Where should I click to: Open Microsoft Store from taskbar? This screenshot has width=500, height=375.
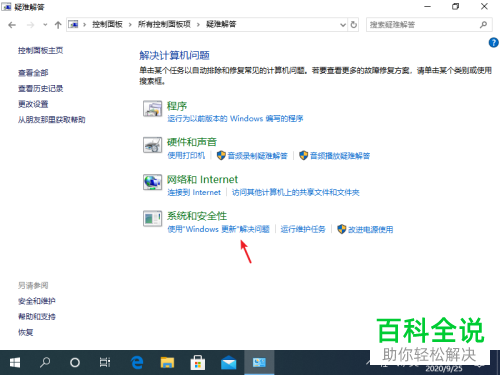[198, 362]
